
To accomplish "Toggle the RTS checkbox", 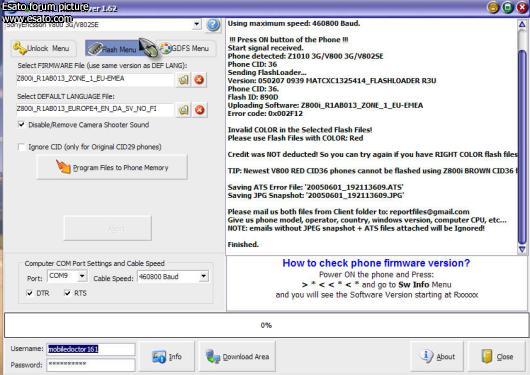I will 68,293.
